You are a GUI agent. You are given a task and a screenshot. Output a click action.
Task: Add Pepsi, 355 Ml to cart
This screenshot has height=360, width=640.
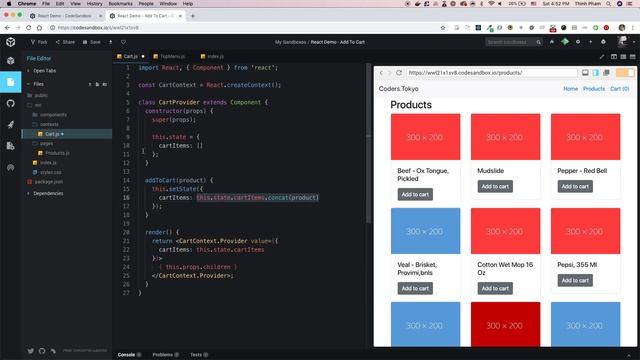[x=575, y=280]
